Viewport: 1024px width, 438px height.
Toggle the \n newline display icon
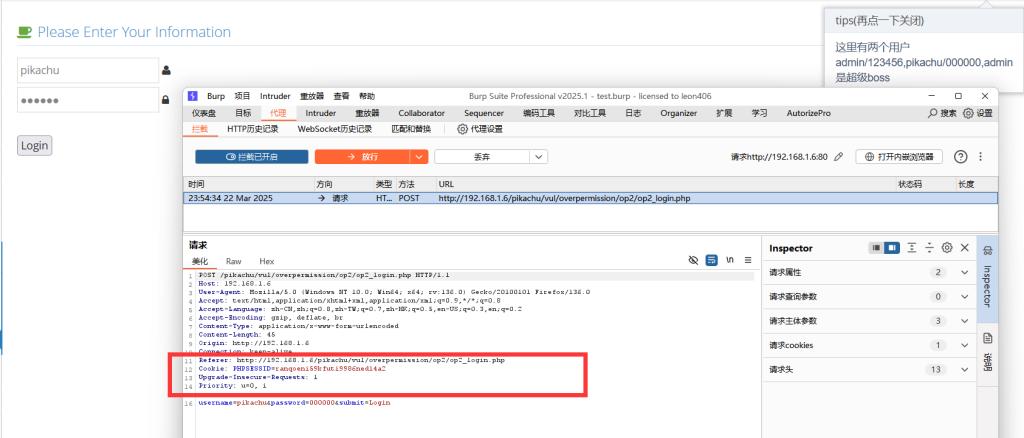pyautogui.click(x=730, y=260)
